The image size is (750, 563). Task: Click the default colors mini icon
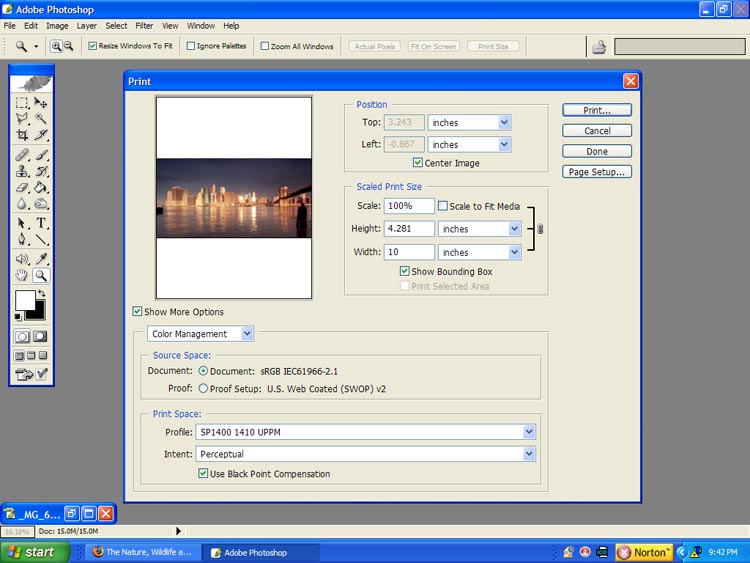point(18,317)
